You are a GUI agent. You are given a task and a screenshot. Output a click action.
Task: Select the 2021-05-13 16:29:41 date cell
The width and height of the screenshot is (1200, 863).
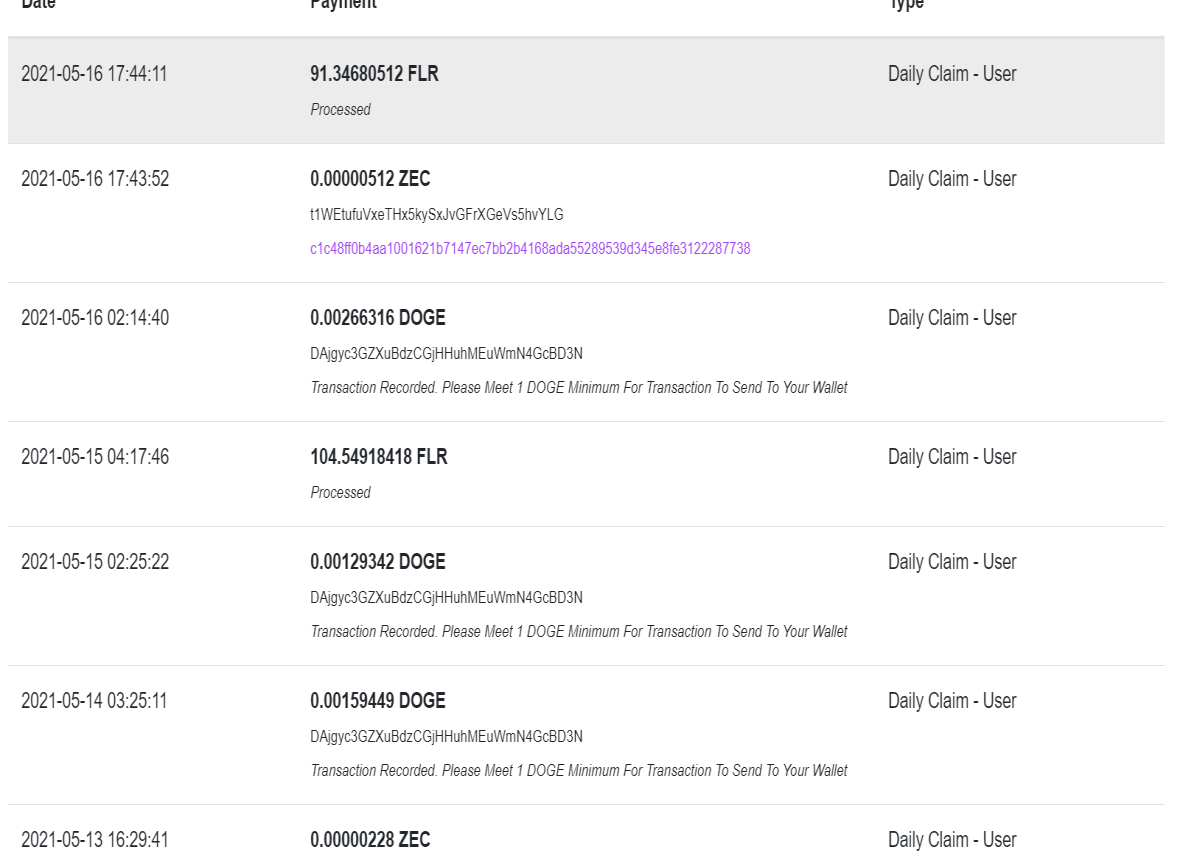pyautogui.click(x=95, y=840)
